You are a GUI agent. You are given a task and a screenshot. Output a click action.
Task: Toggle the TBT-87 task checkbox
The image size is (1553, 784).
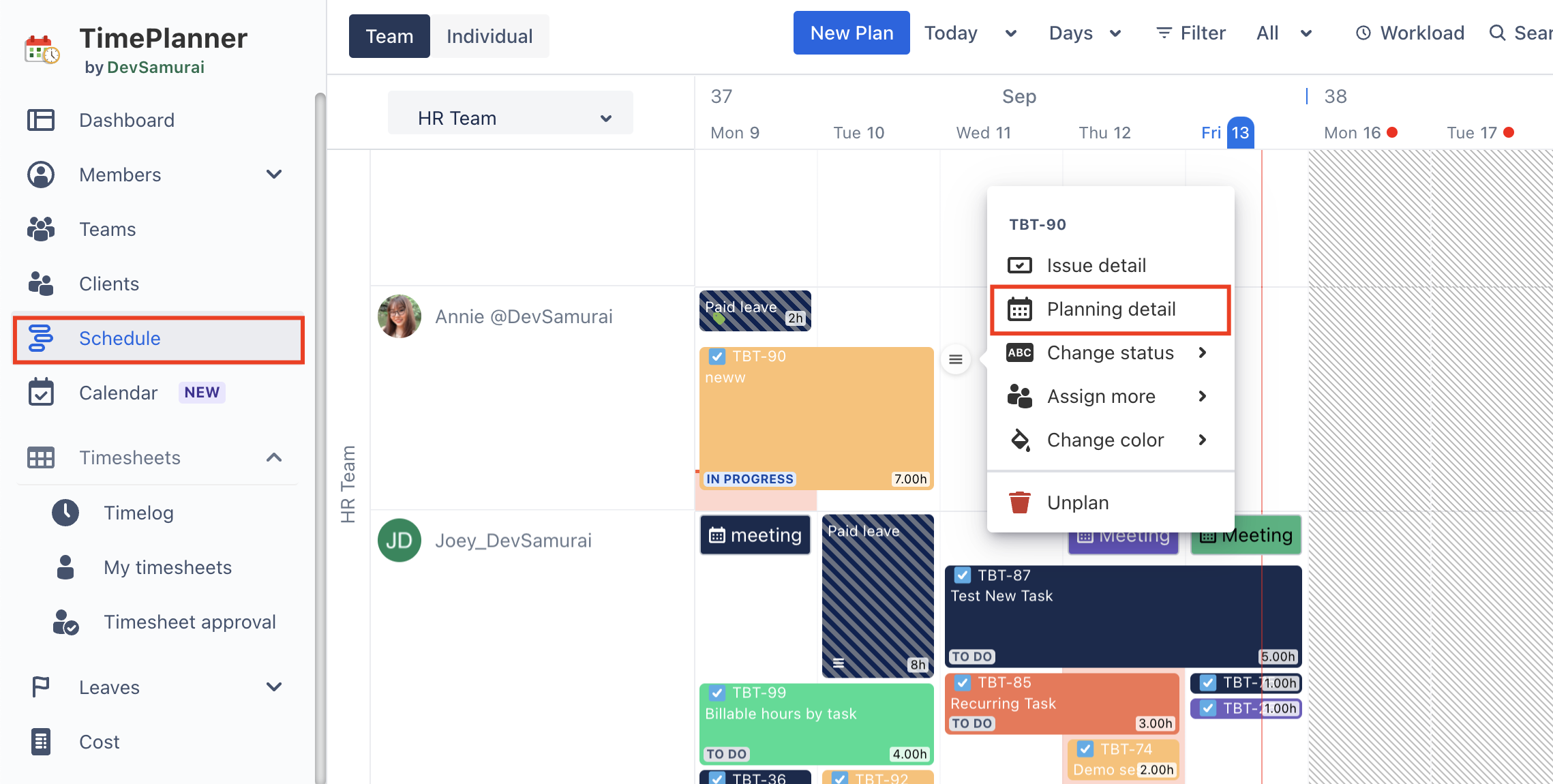(x=962, y=575)
